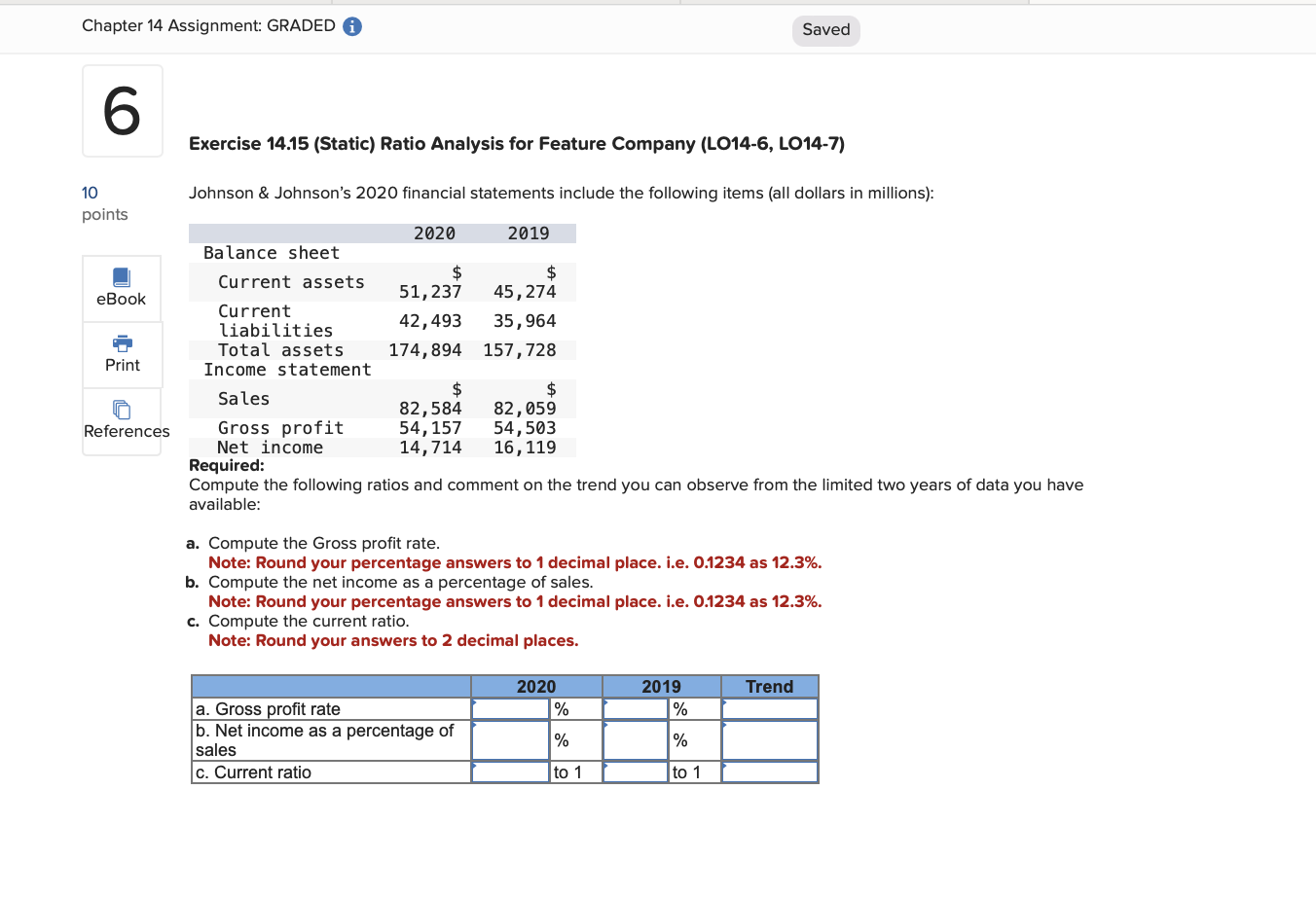
Task: Click the question number 6 box
Action: [x=122, y=110]
